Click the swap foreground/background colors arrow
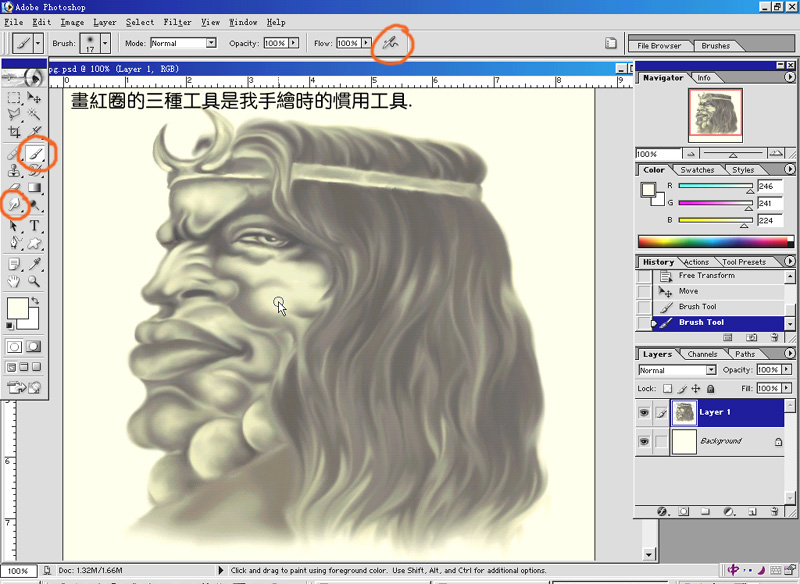Viewport: 800px width, 584px height. [35, 301]
